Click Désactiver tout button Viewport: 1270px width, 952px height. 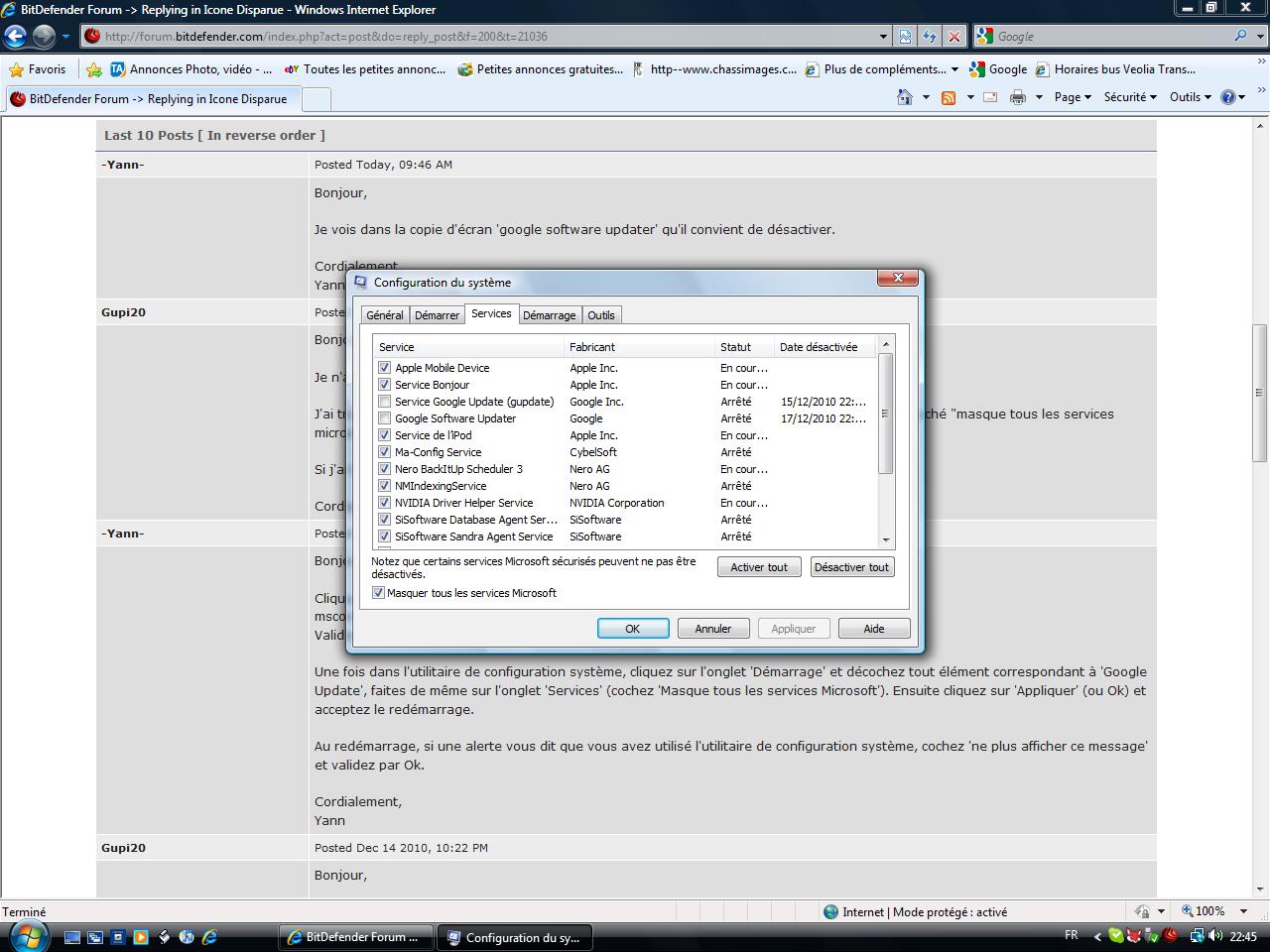[851, 567]
